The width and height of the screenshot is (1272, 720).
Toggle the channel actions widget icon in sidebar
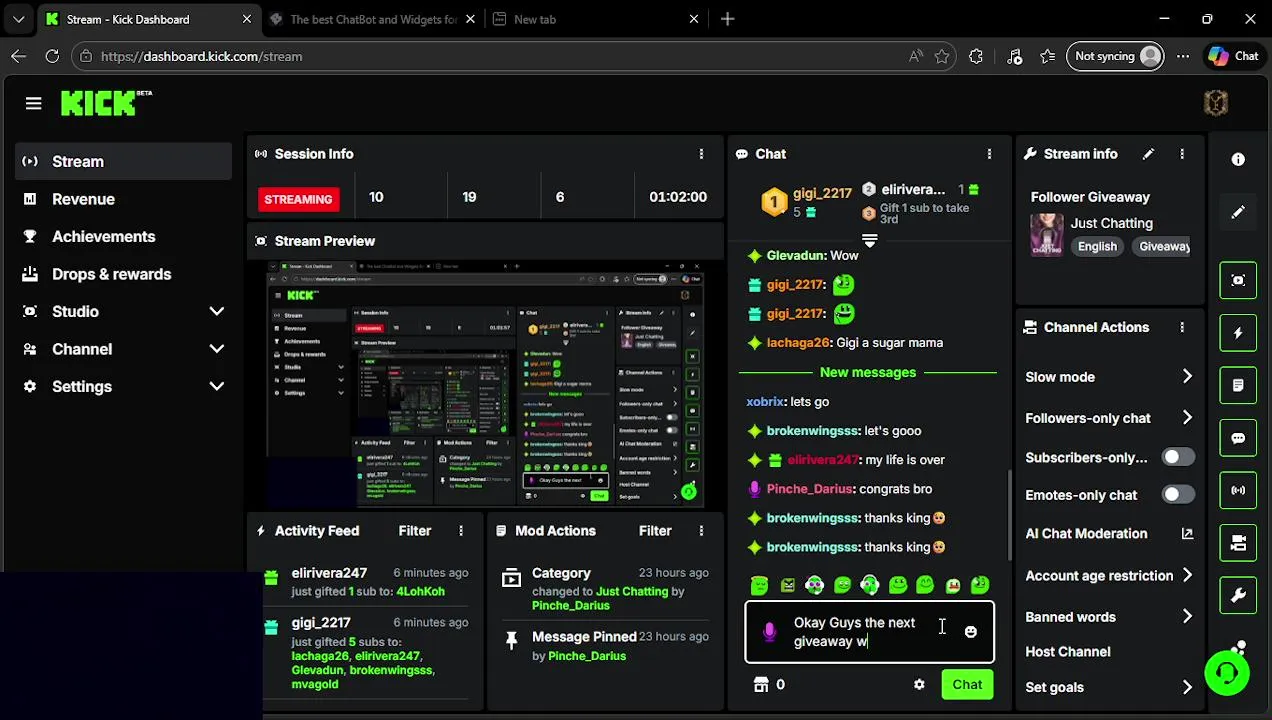pos(1238,543)
